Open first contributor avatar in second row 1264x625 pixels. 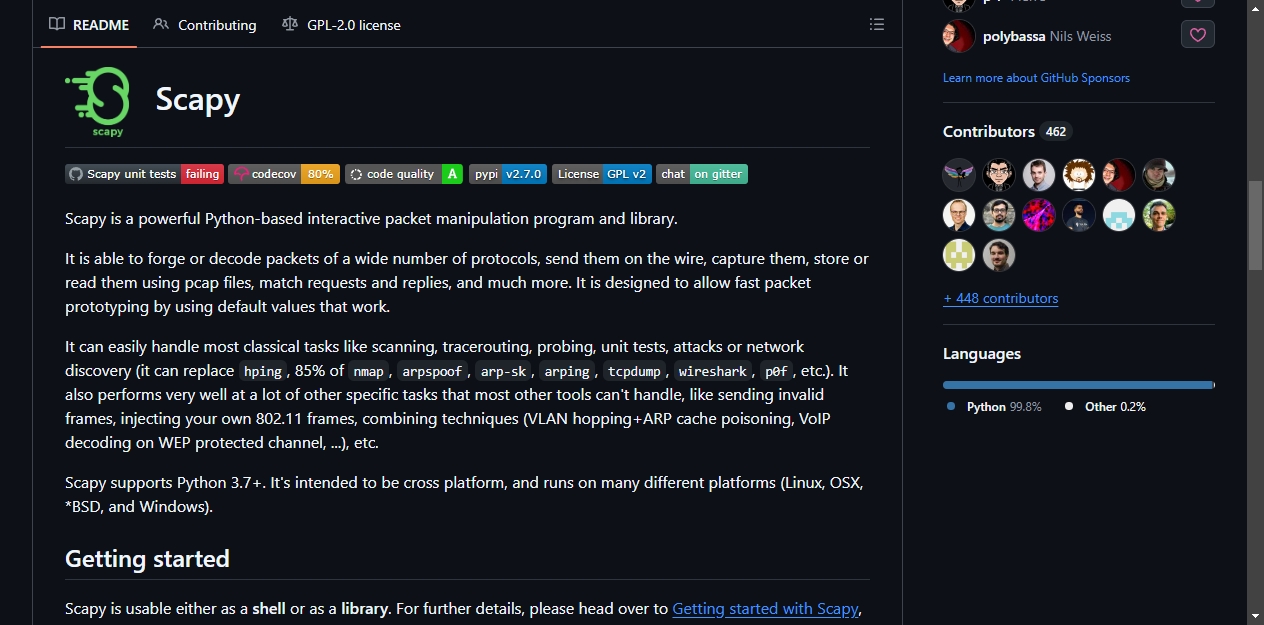pos(959,215)
